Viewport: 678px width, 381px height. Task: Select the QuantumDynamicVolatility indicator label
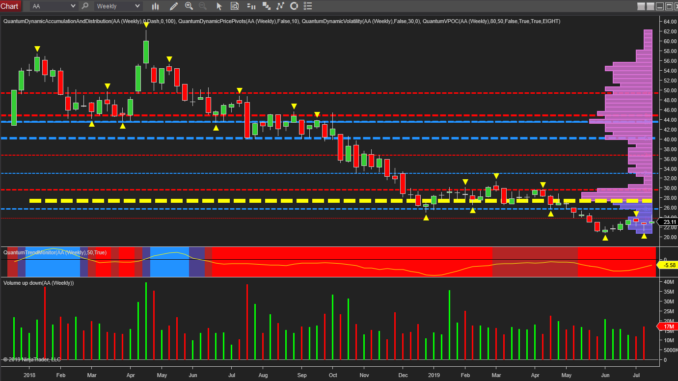click(x=361, y=21)
